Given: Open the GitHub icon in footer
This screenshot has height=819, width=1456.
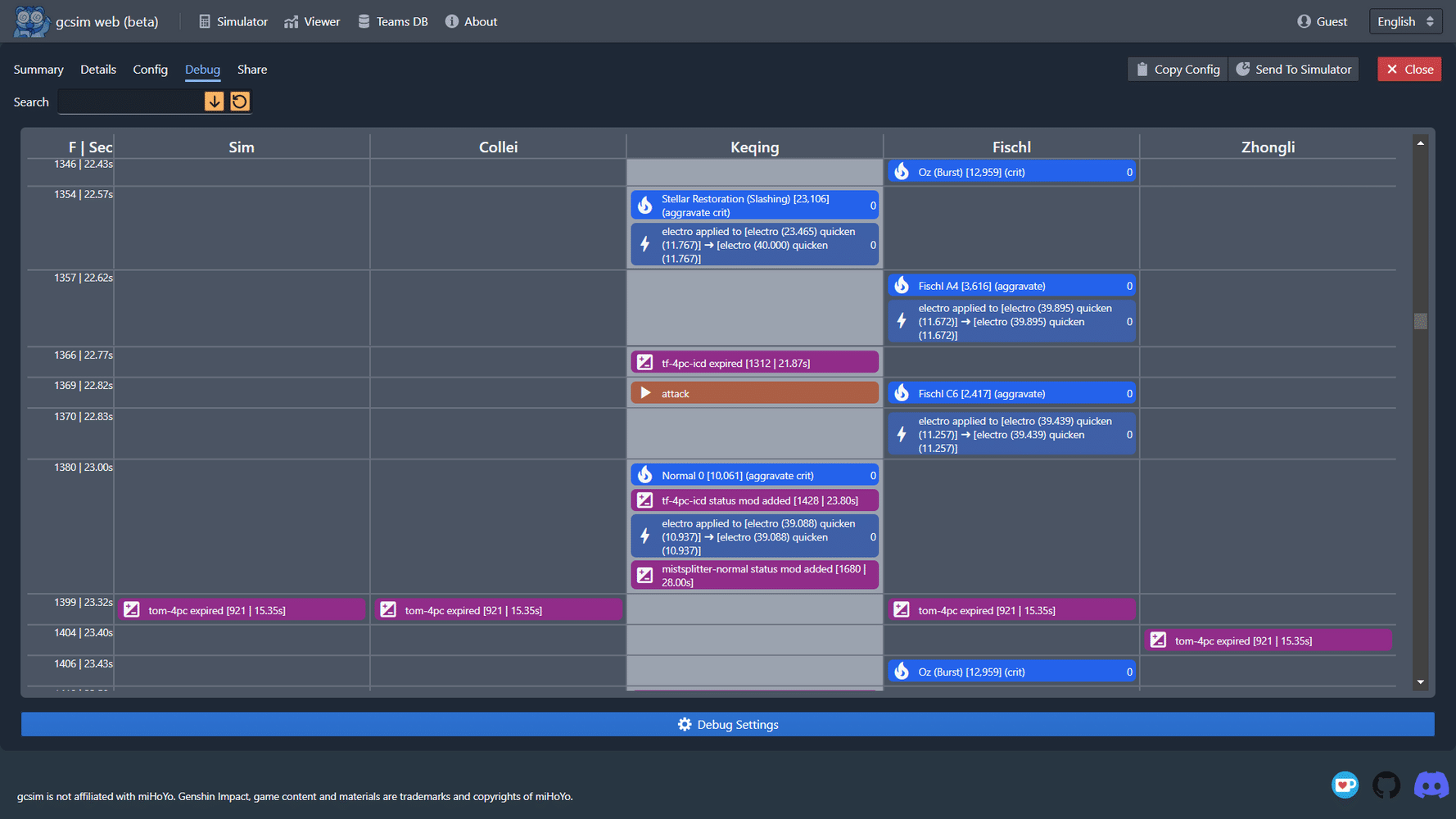Looking at the screenshot, I should (x=1386, y=785).
